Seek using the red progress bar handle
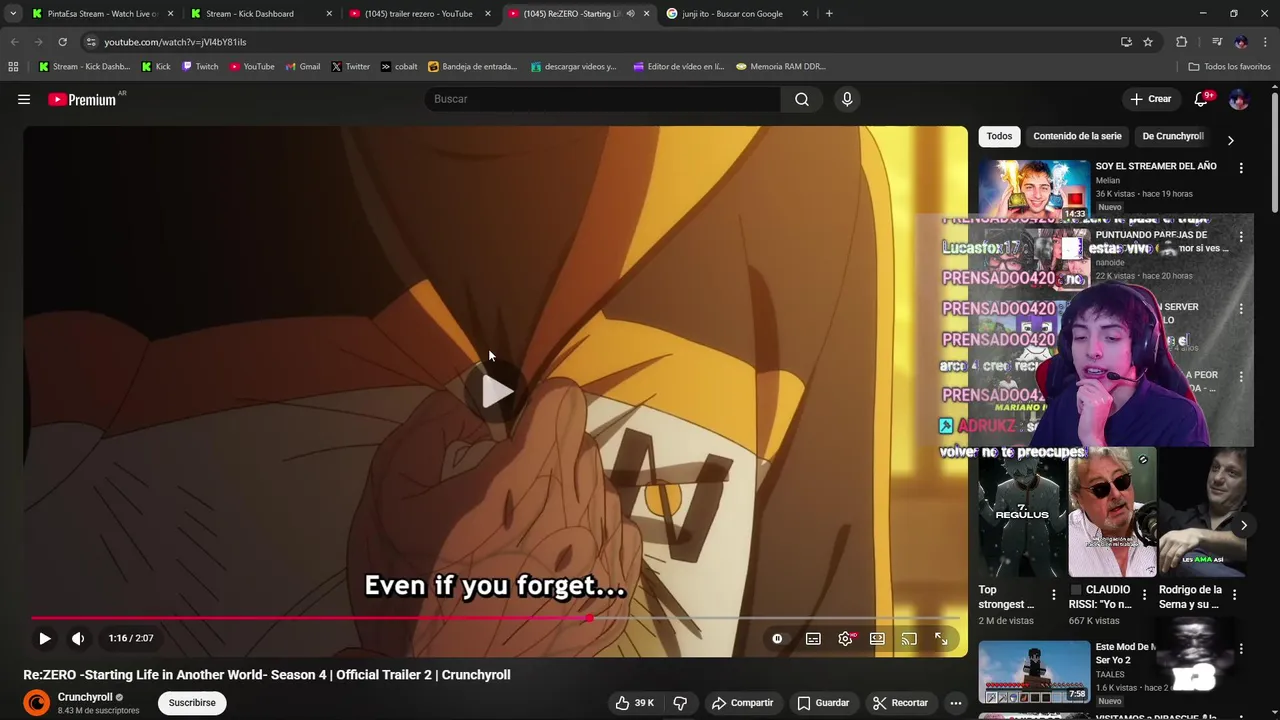The width and height of the screenshot is (1280, 720). (590, 618)
